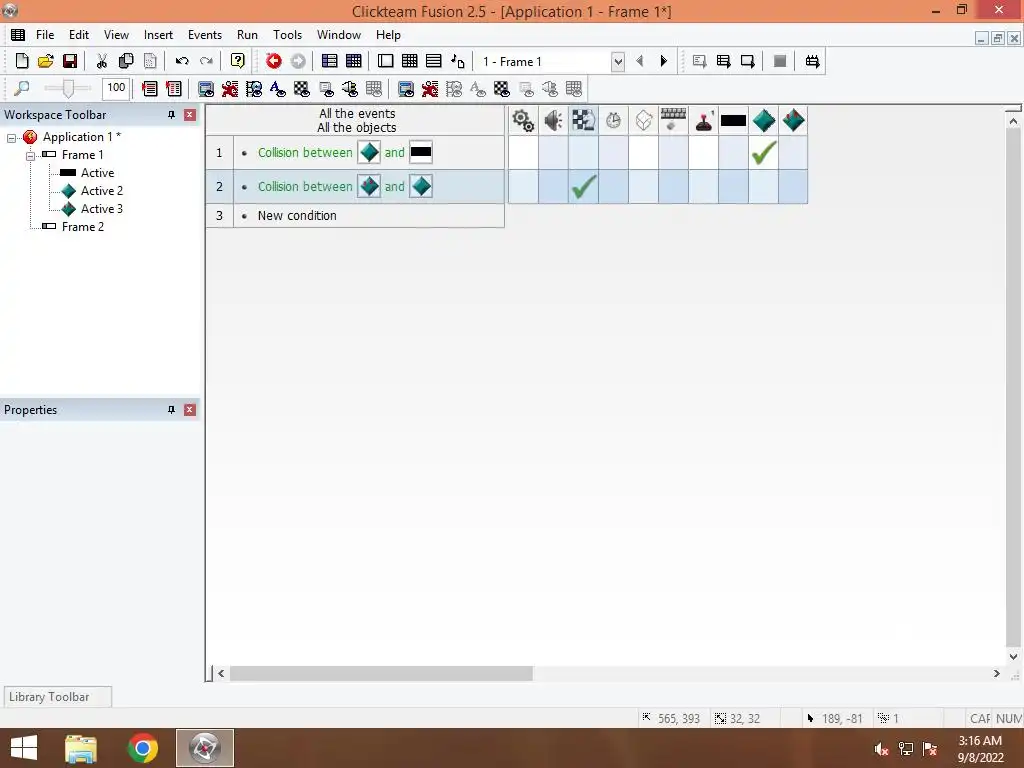Select the Active 3 tree item
Viewport: 1024px width, 768px height.
pyautogui.click(x=102, y=209)
